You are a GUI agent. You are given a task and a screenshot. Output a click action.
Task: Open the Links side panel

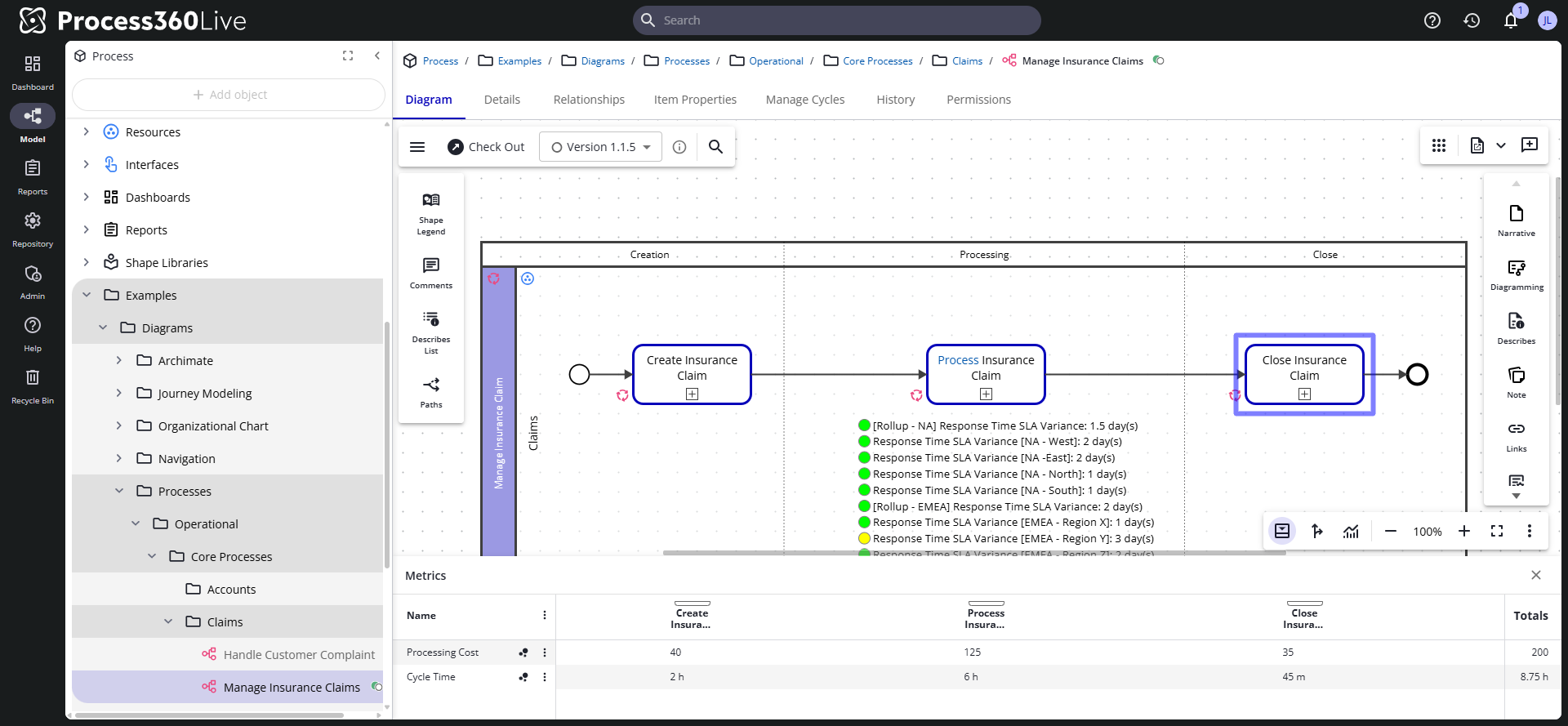pyautogui.click(x=1517, y=437)
